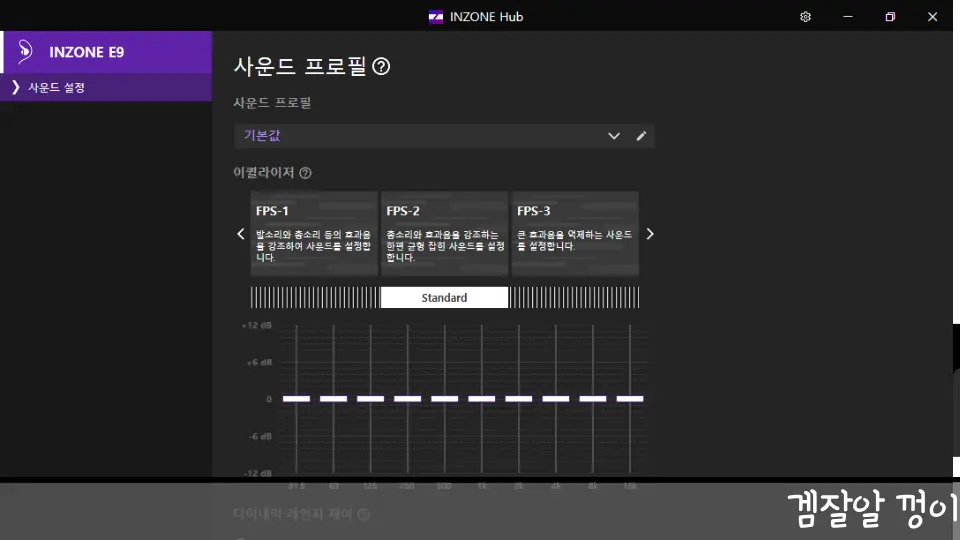The image size is (960, 540).
Task: Click the 사운드 프로필 page heading
Action: click(300, 66)
